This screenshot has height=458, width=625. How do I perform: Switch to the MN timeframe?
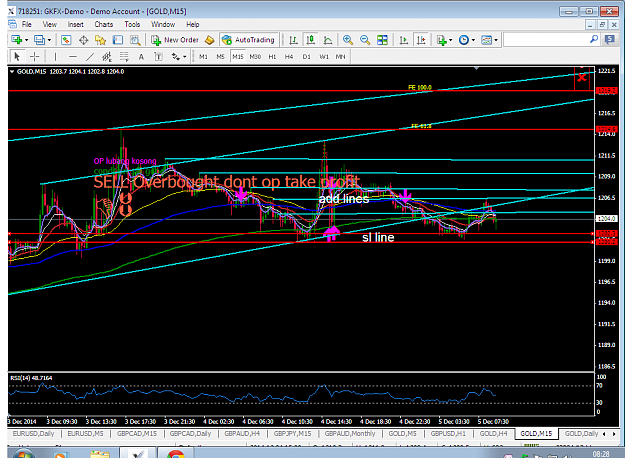tap(340, 57)
